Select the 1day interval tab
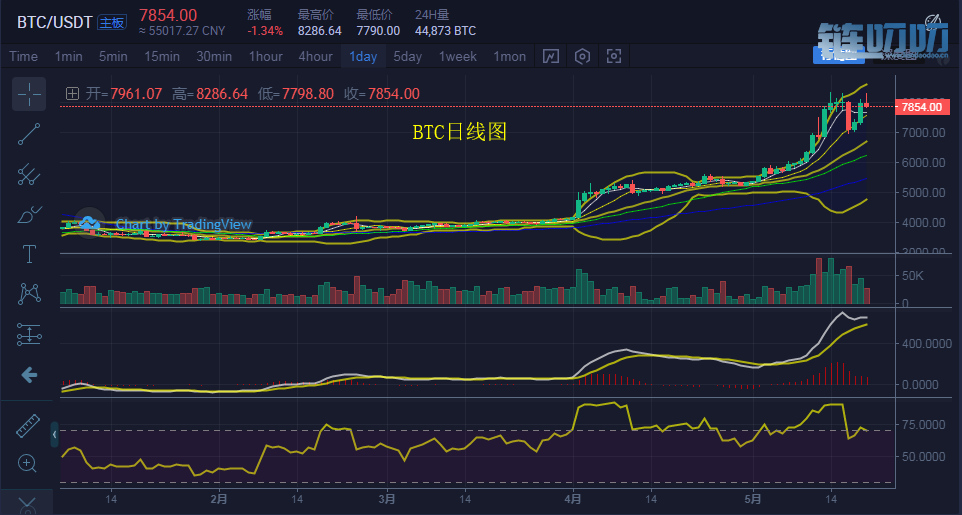Viewport: 962px width, 515px height. click(x=363, y=56)
